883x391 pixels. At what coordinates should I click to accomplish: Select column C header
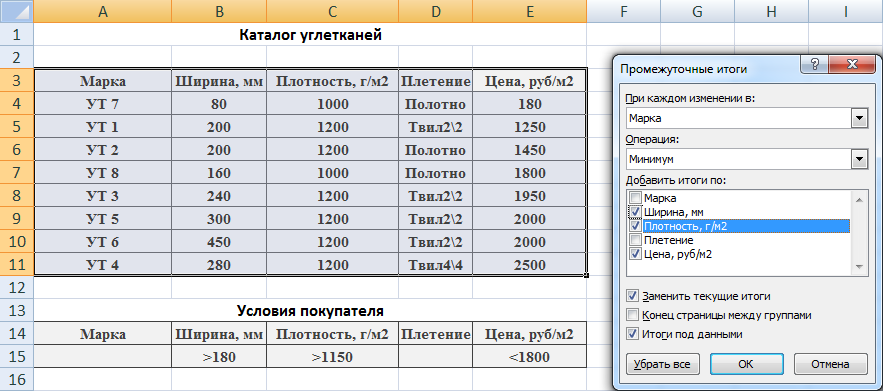click(x=332, y=11)
